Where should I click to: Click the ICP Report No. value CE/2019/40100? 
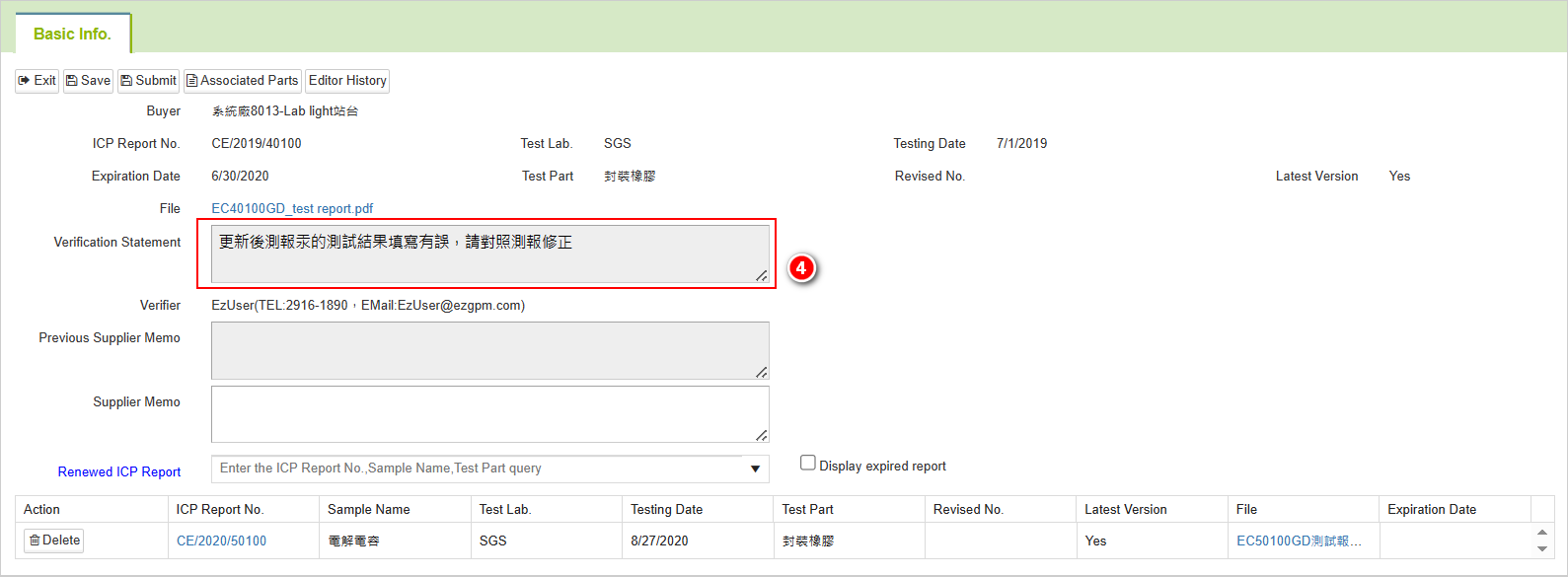257,143
